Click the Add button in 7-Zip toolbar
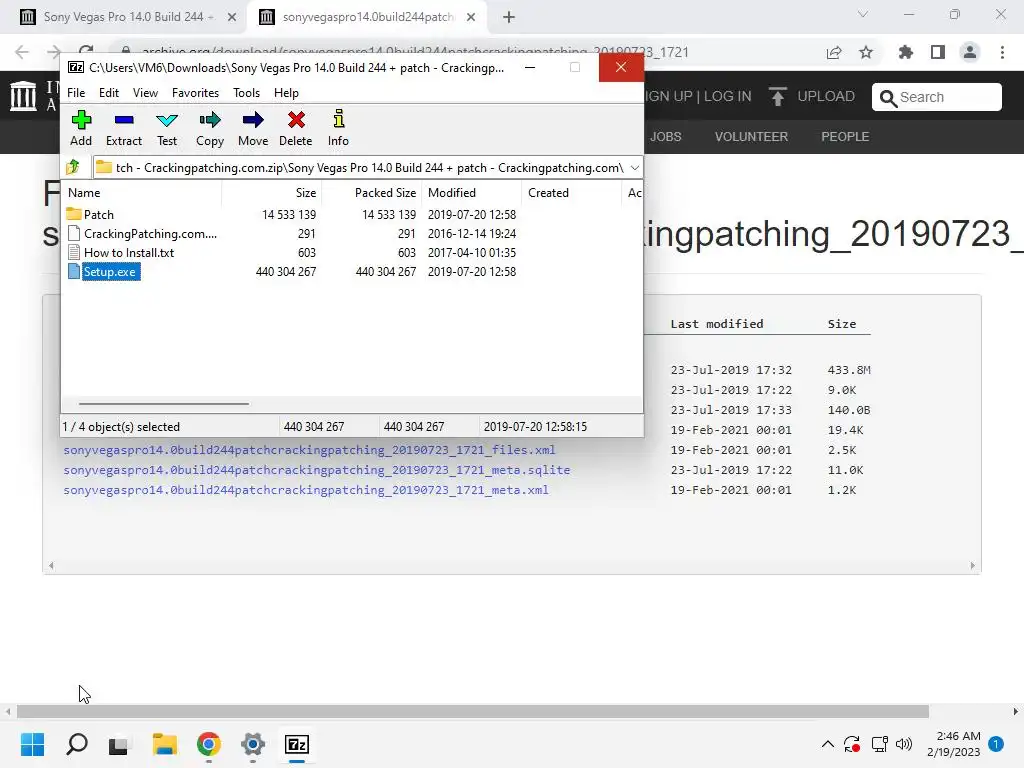The image size is (1024, 768). (x=81, y=129)
